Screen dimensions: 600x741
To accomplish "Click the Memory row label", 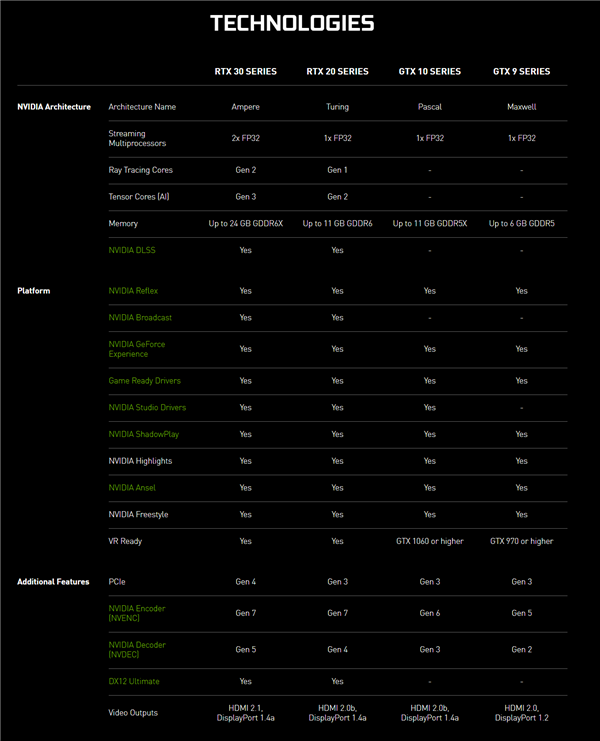I will tap(123, 224).
